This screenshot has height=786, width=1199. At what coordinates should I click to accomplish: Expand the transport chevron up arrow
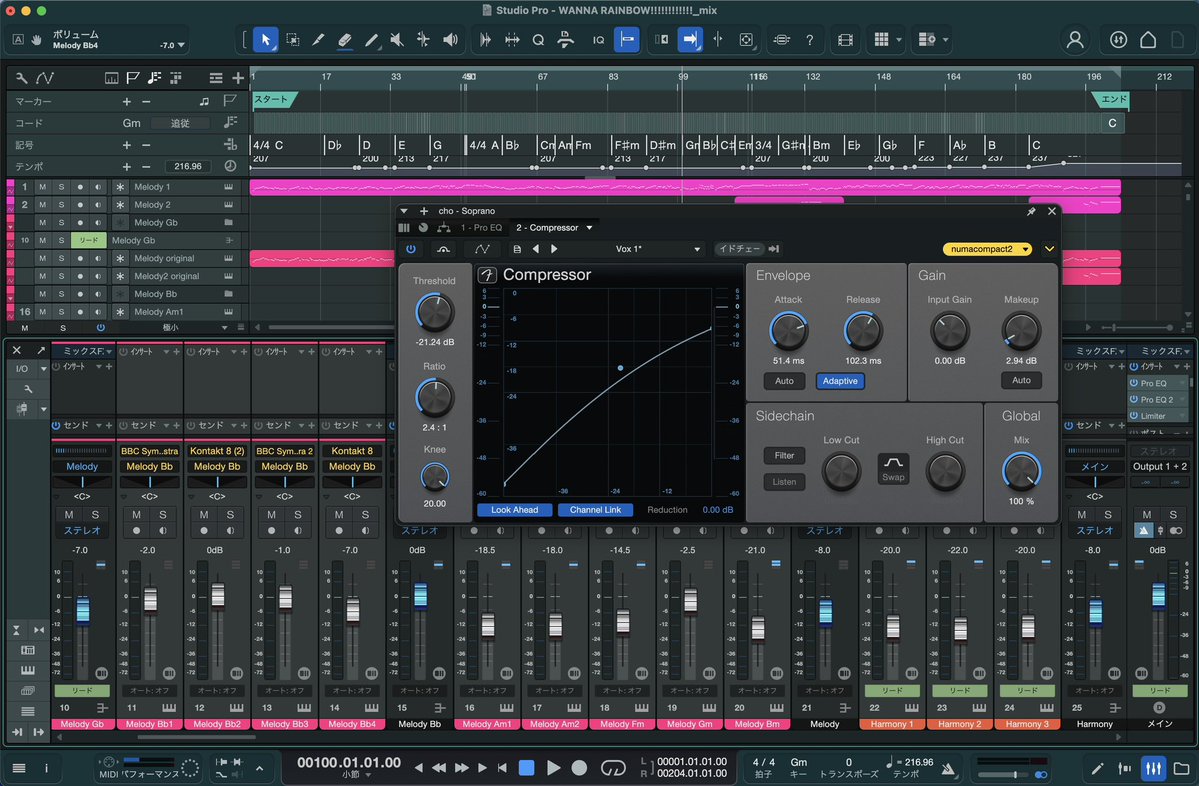click(259, 768)
